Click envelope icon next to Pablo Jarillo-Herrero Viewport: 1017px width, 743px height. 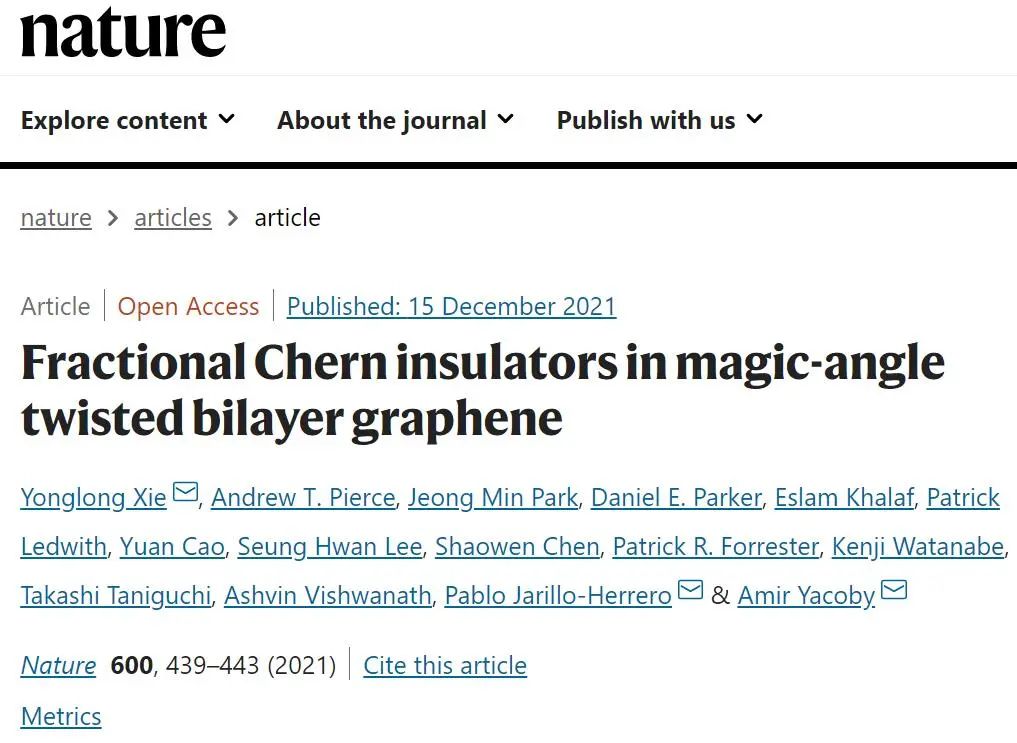(x=690, y=590)
